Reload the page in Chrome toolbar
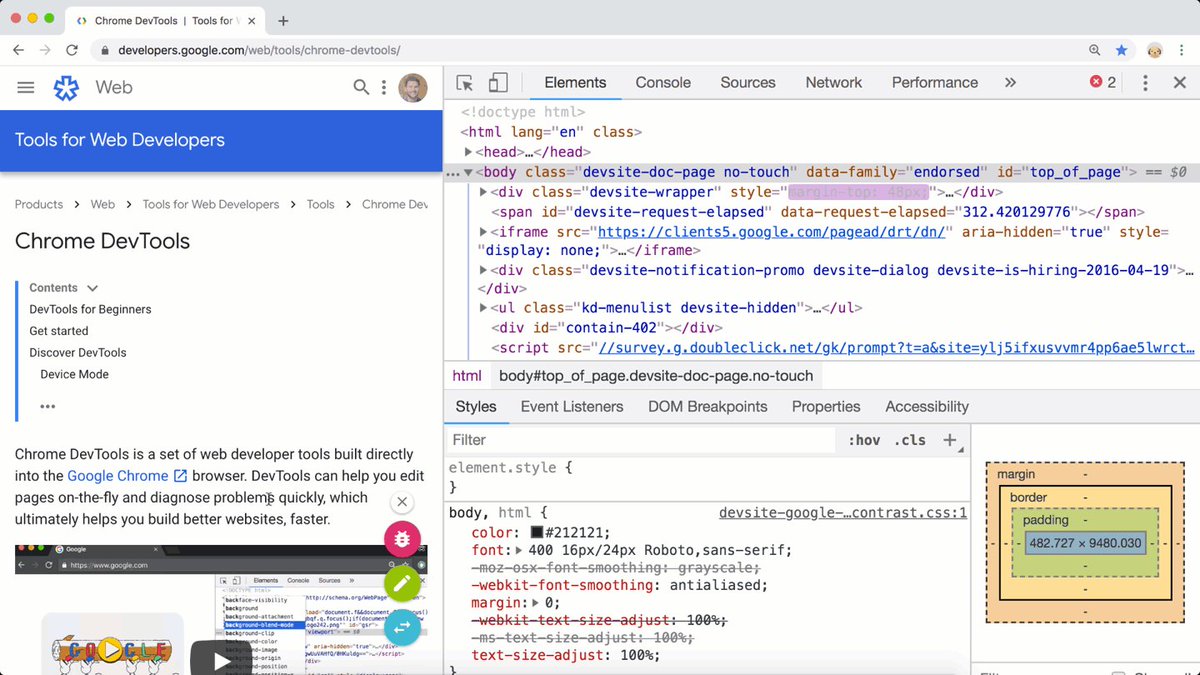 coord(72,50)
